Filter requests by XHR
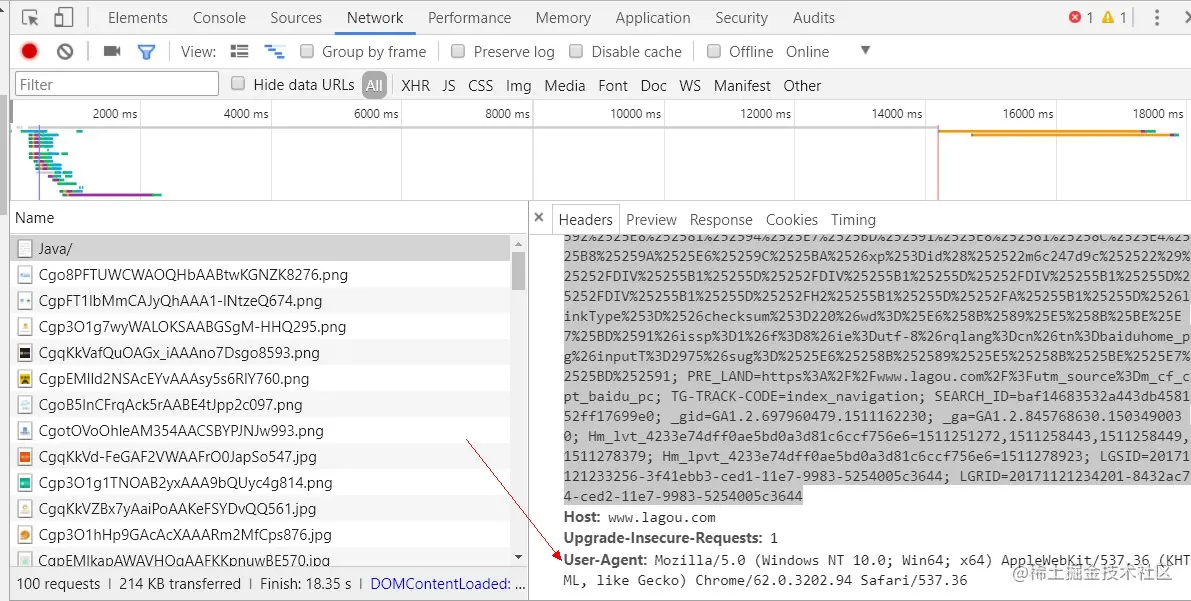The image size is (1191, 601). 415,85
